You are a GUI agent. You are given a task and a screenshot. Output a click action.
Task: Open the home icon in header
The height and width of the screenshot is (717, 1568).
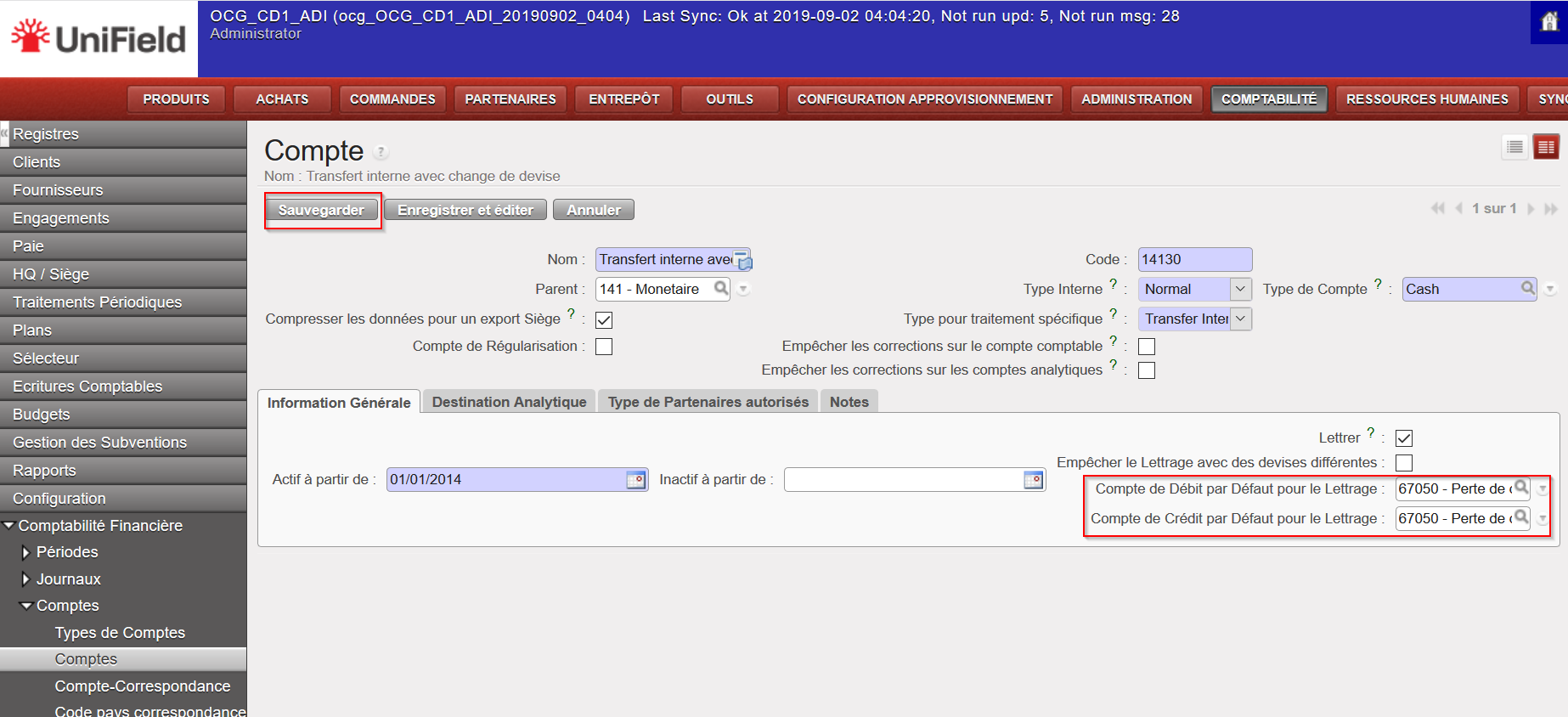coord(1549,22)
